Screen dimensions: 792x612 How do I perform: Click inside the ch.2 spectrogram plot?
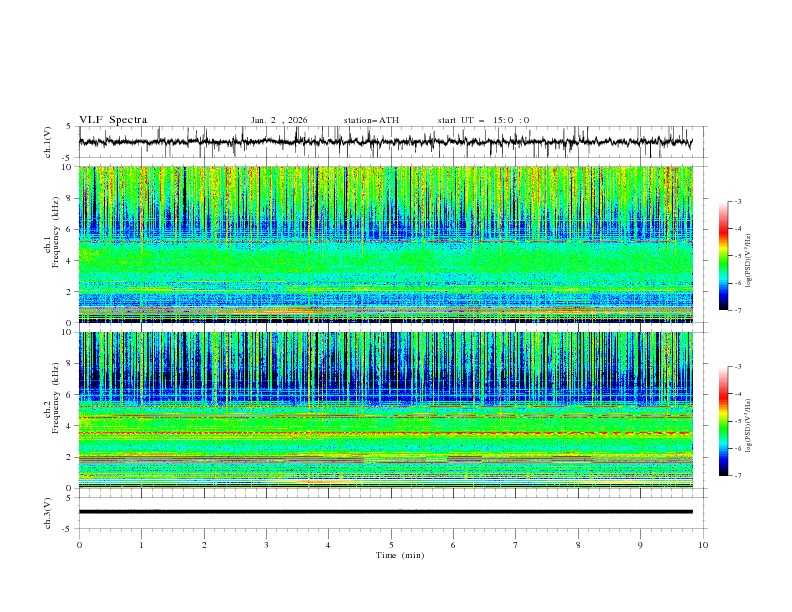(x=390, y=410)
